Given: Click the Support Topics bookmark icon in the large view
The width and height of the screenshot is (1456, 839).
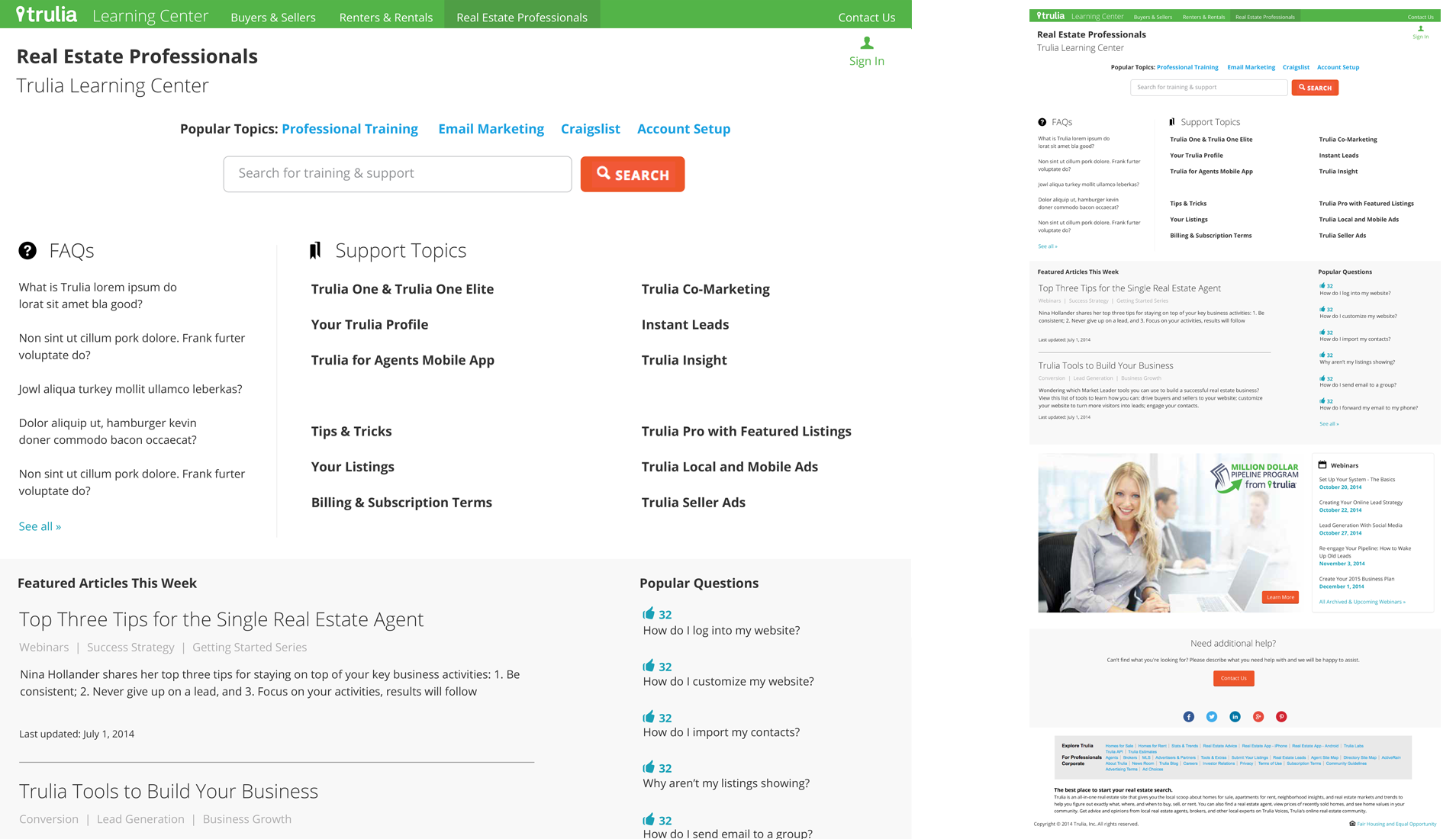Looking at the screenshot, I should (x=315, y=250).
